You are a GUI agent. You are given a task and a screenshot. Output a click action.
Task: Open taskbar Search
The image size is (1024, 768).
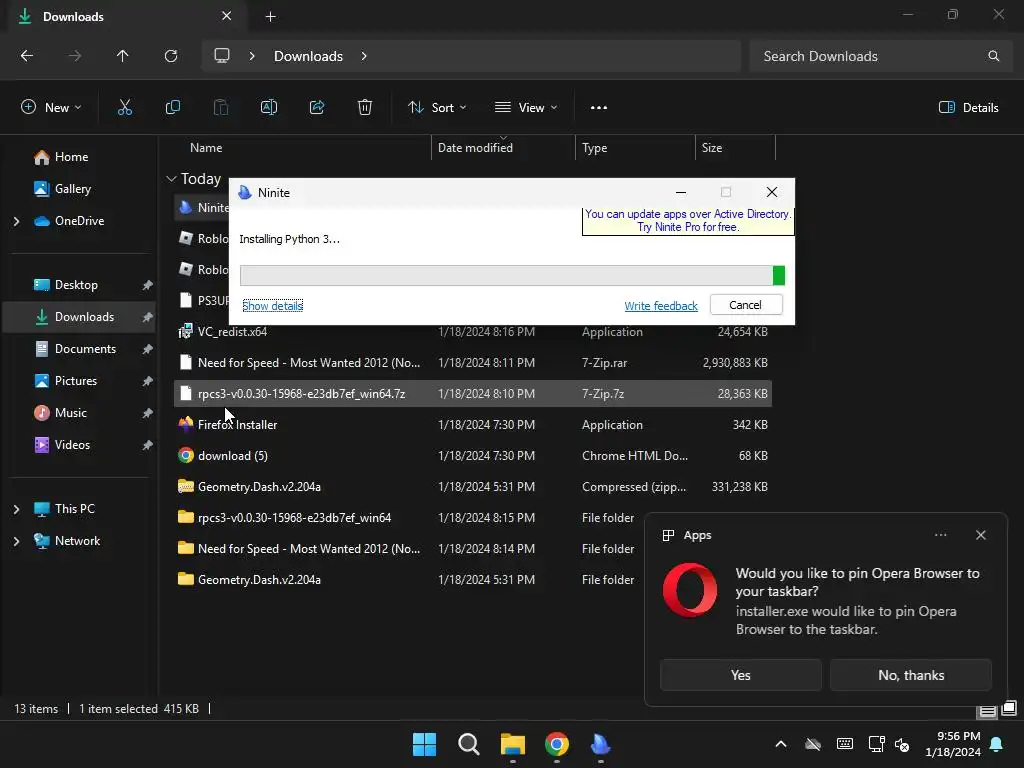click(469, 744)
